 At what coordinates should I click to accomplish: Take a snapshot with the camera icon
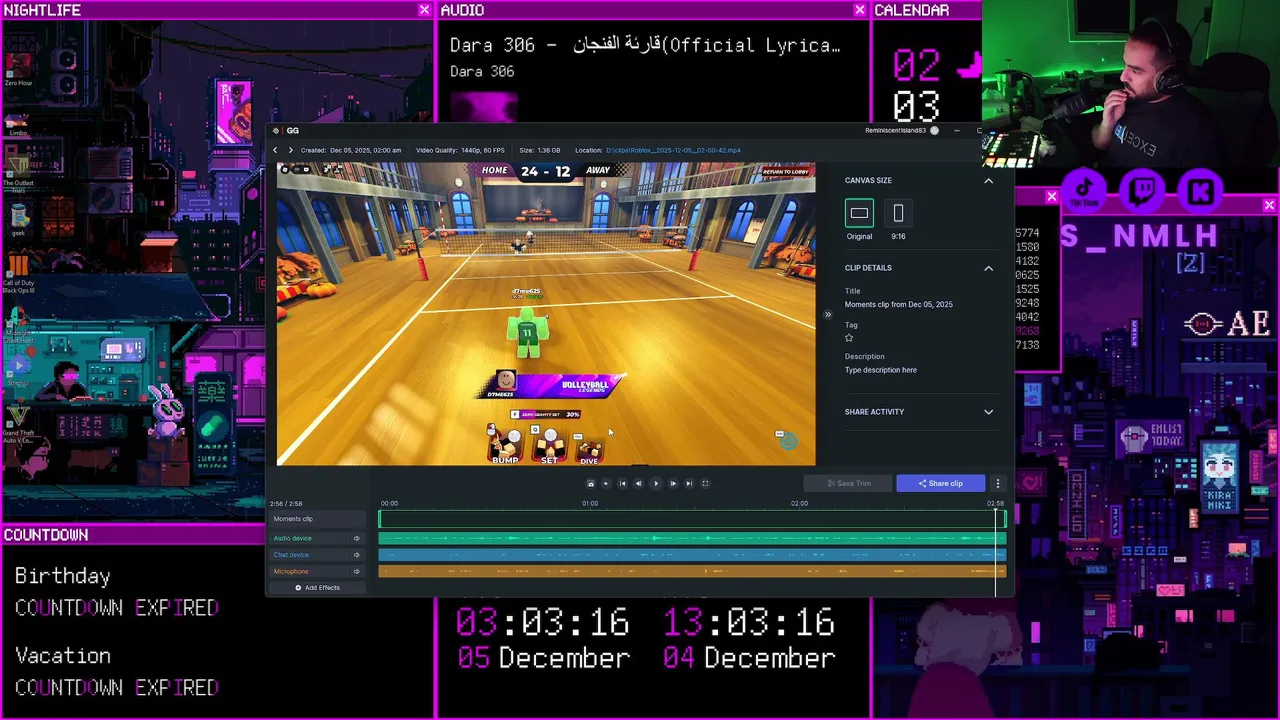pyautogui.click(x=590, y=483)
